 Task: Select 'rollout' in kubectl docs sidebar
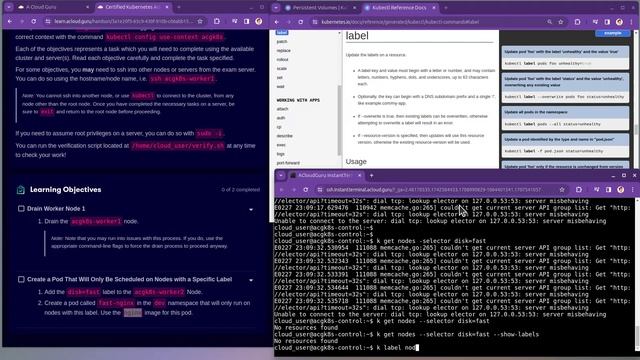click(282, 59)
